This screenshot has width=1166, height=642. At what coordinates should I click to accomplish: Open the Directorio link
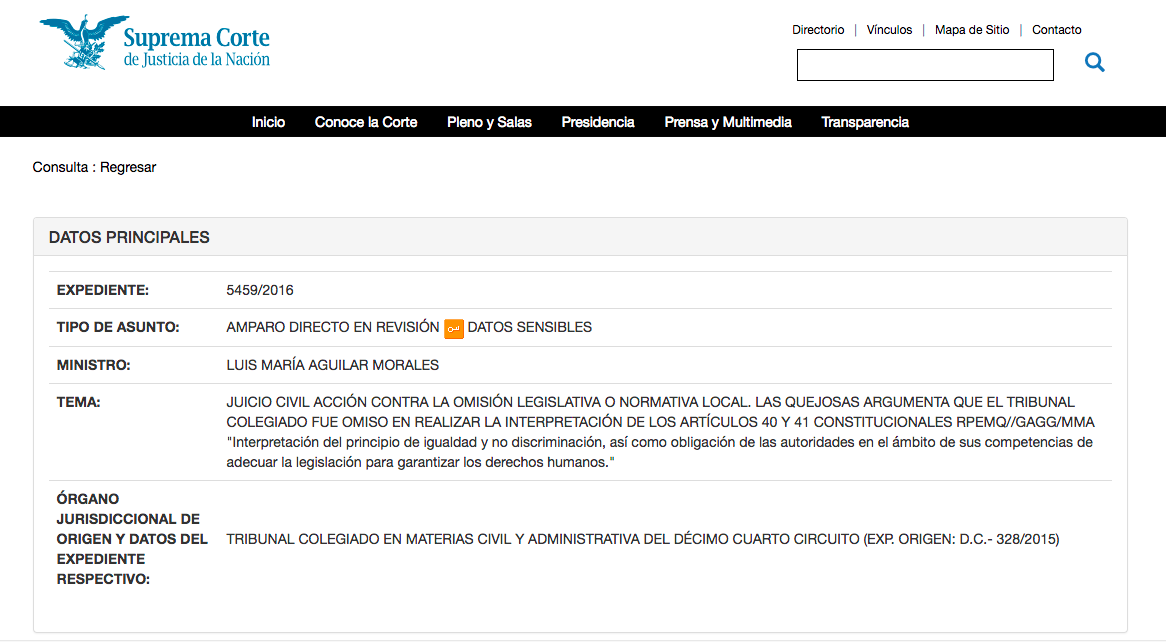[818, 30]
